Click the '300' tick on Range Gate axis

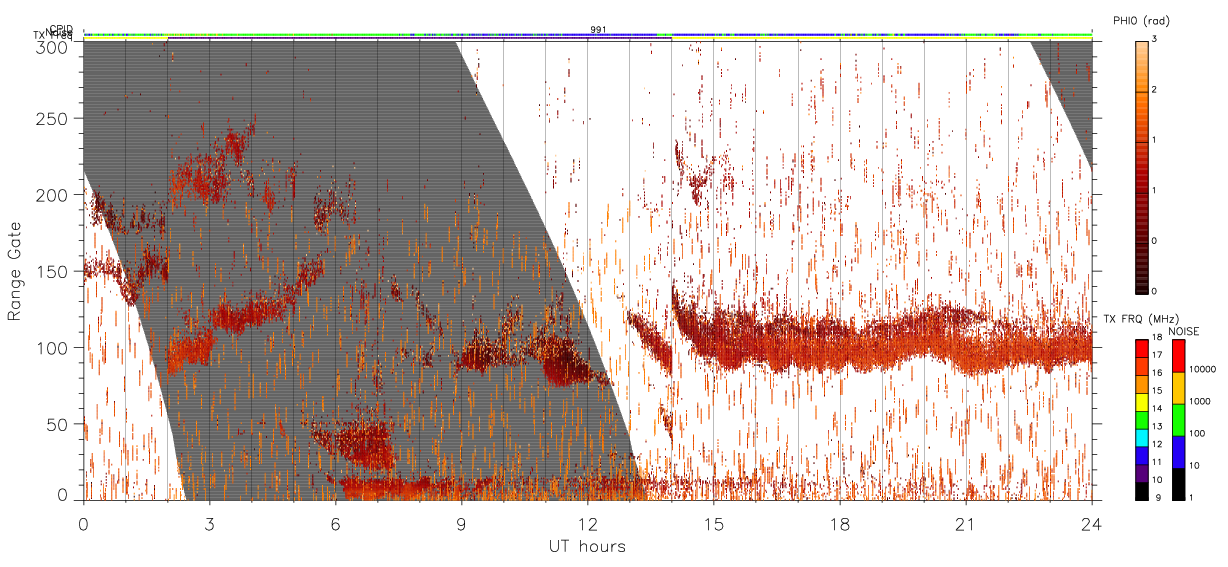[x=54, y=47]
